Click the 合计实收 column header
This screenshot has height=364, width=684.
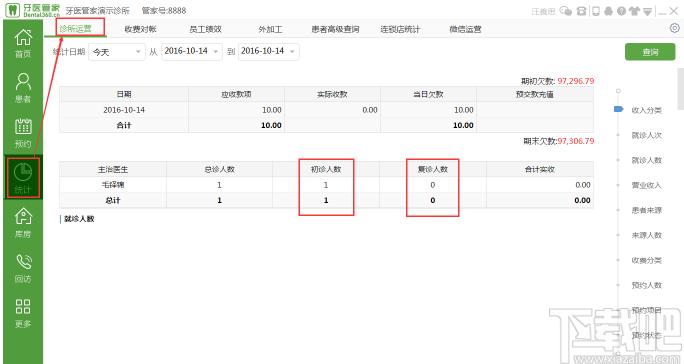pos(540,169)
